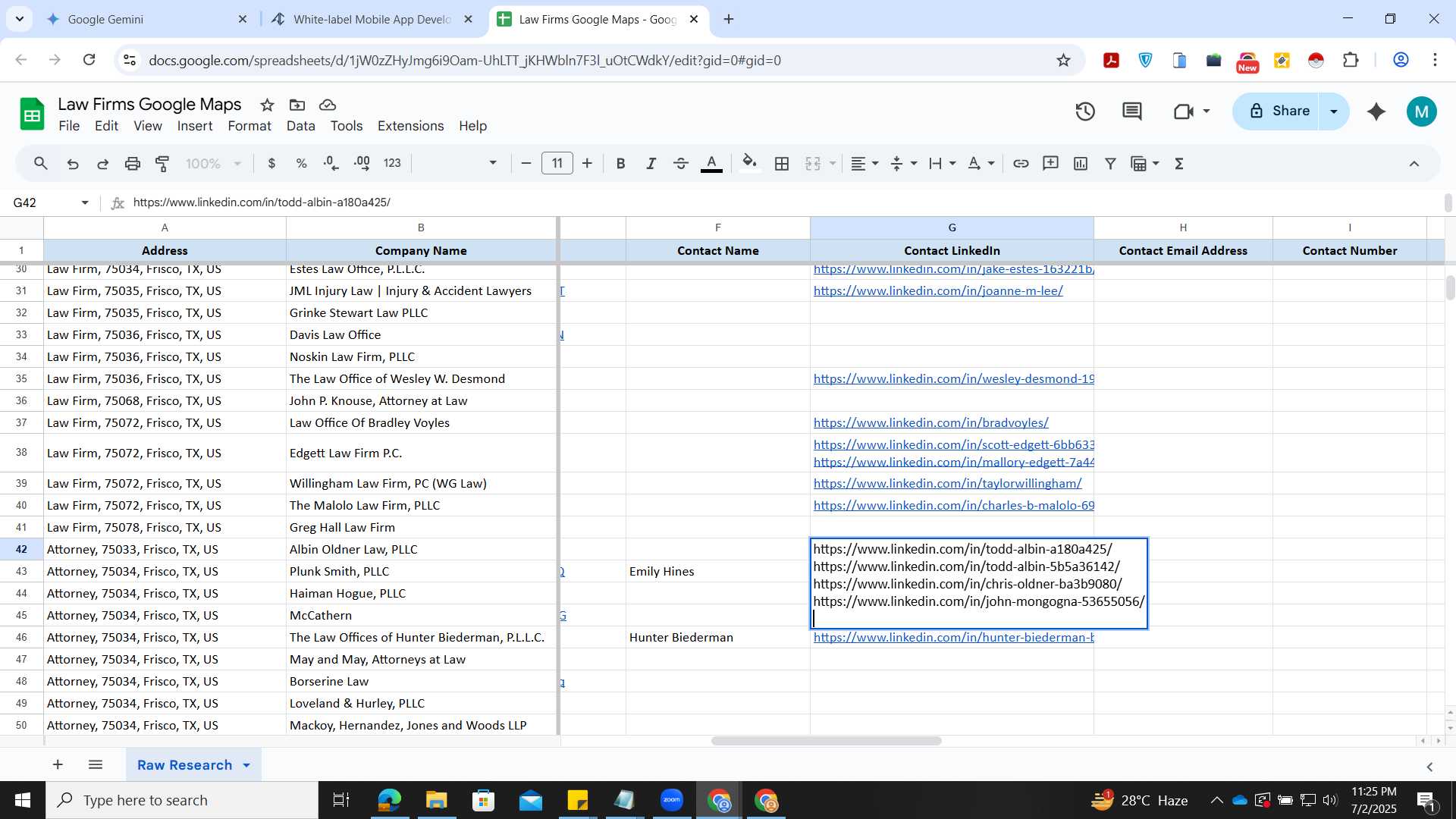This screenshot has height=819, width=1456.
Task: View the cloud save status
Action: pos(328,105)
